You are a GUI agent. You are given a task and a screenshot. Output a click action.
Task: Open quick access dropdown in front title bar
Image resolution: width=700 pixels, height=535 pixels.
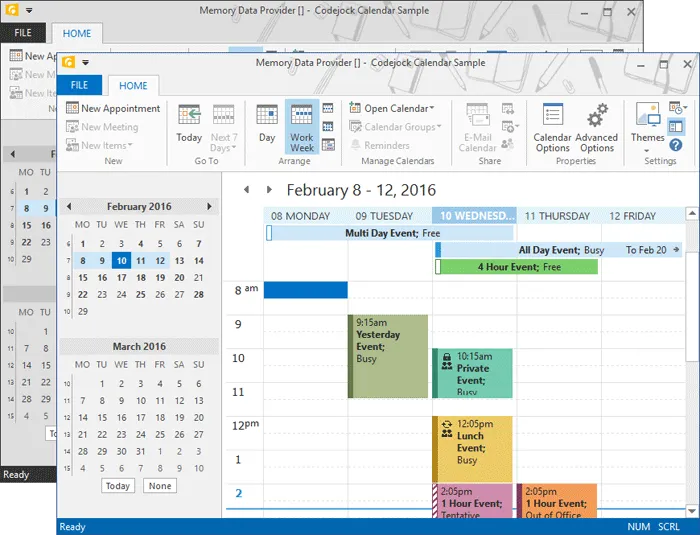(85, 63)
